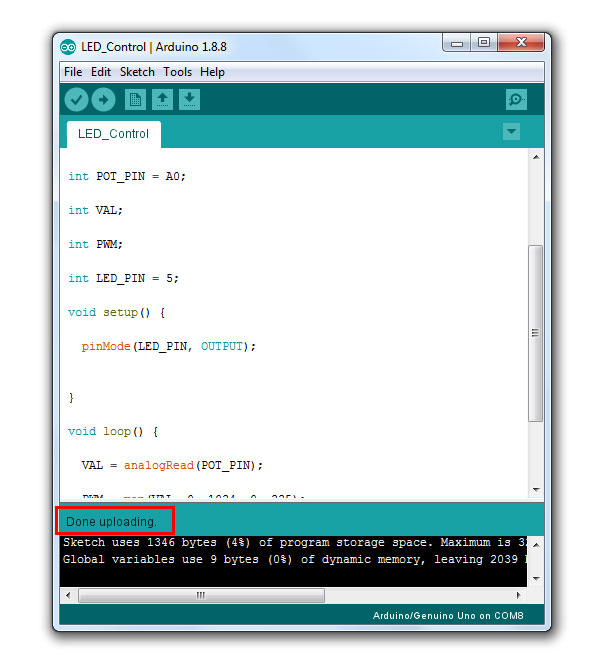Image resolution: width=608 pixels, height=666 pixels.
Task: Click the 'int POT_PIN = A0;' line
Action: pos(127,176)
